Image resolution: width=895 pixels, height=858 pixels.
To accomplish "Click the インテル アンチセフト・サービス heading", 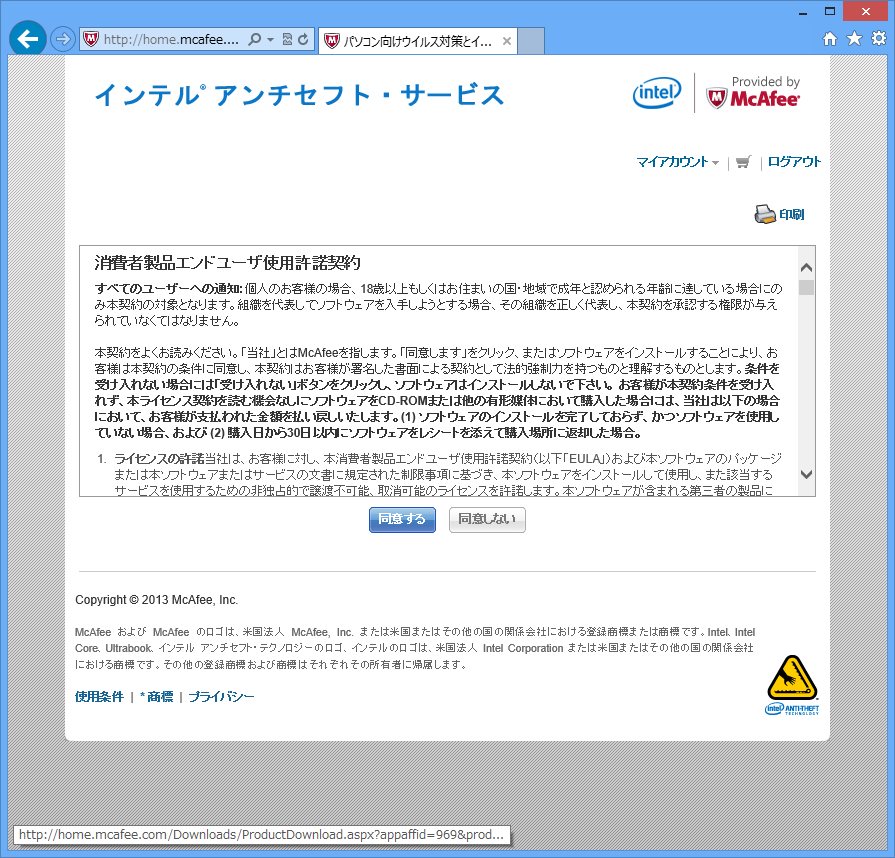I will (x=300, y=95).
